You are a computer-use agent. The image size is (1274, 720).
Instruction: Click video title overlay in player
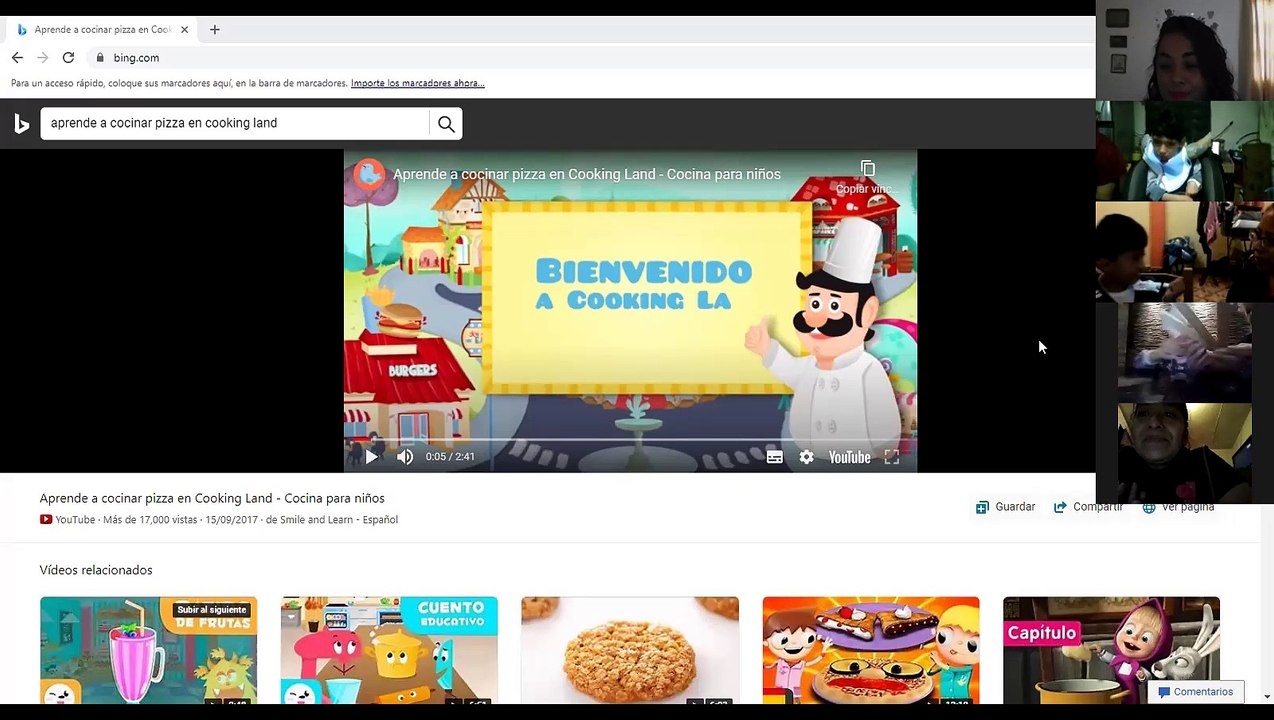click(x=587, y=174)
